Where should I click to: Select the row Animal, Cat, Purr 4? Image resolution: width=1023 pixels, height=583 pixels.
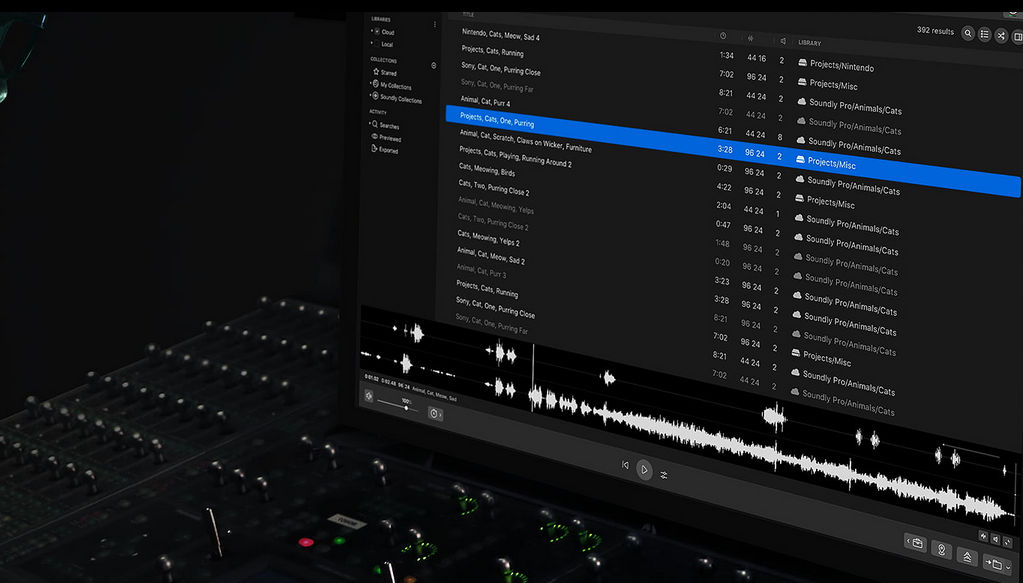485,101
